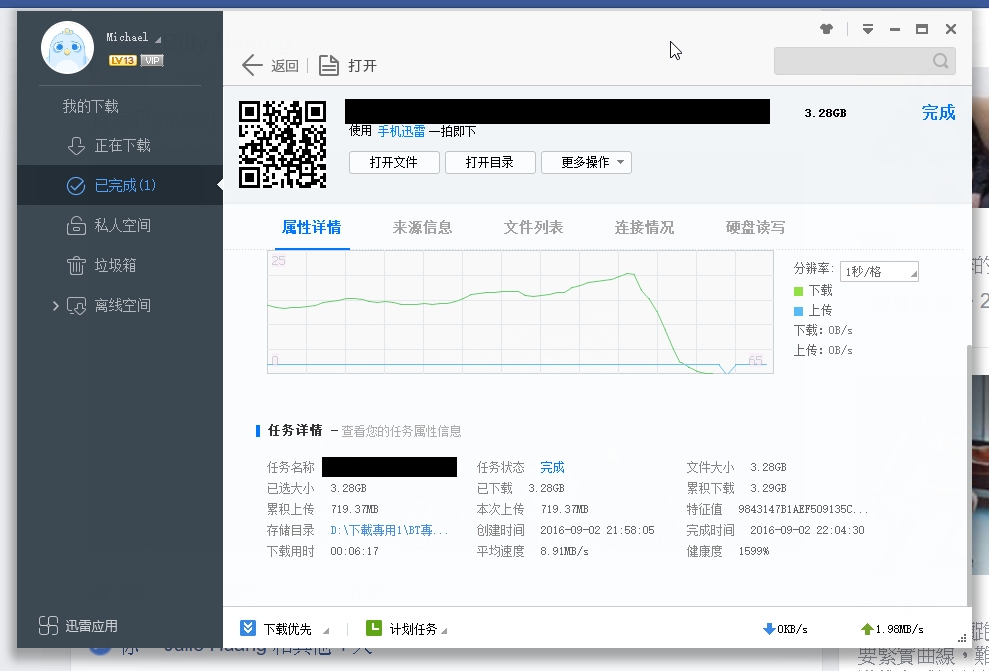Click the Michael username dropdown arrow

click(158, 40)
